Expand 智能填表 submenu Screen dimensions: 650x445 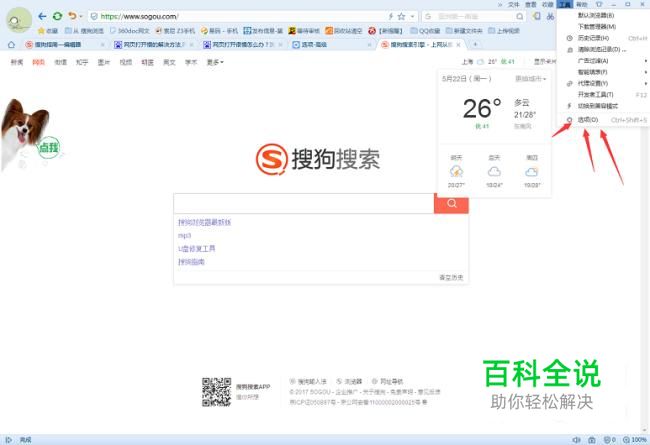(603, 72)
